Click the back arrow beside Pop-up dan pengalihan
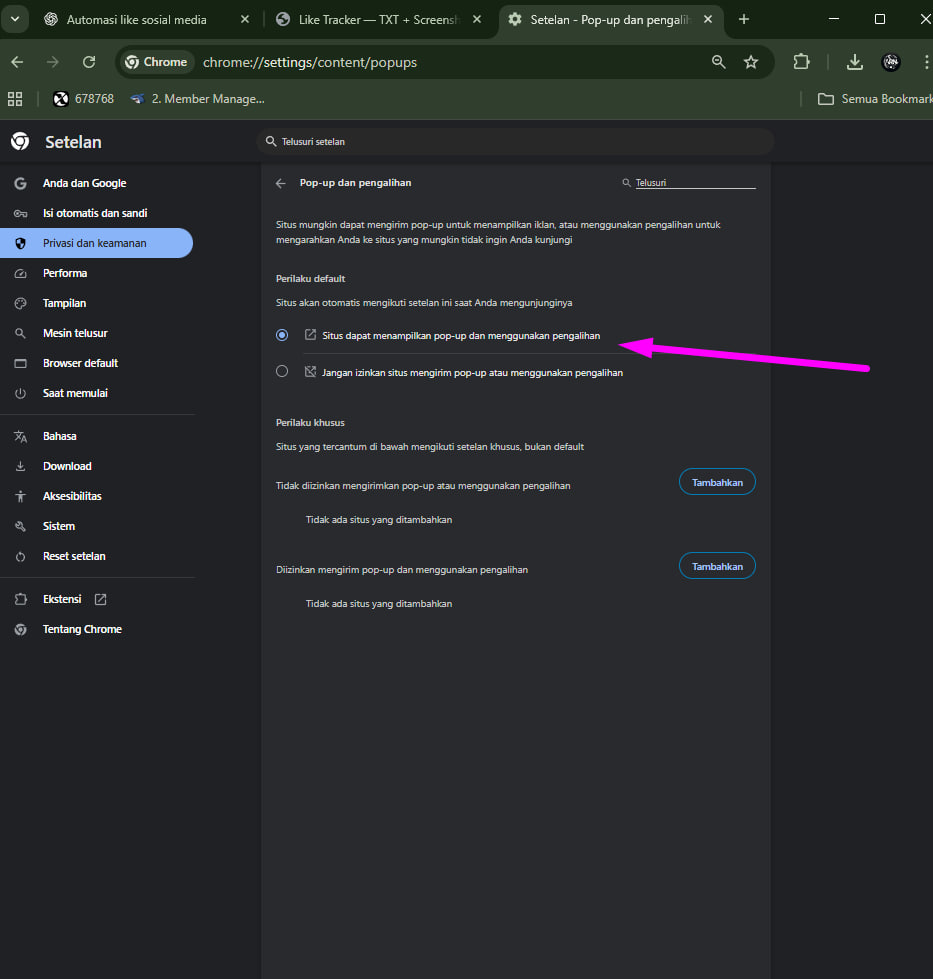The height and width of the screenshot is (979, 933). (x=281, y=183)
